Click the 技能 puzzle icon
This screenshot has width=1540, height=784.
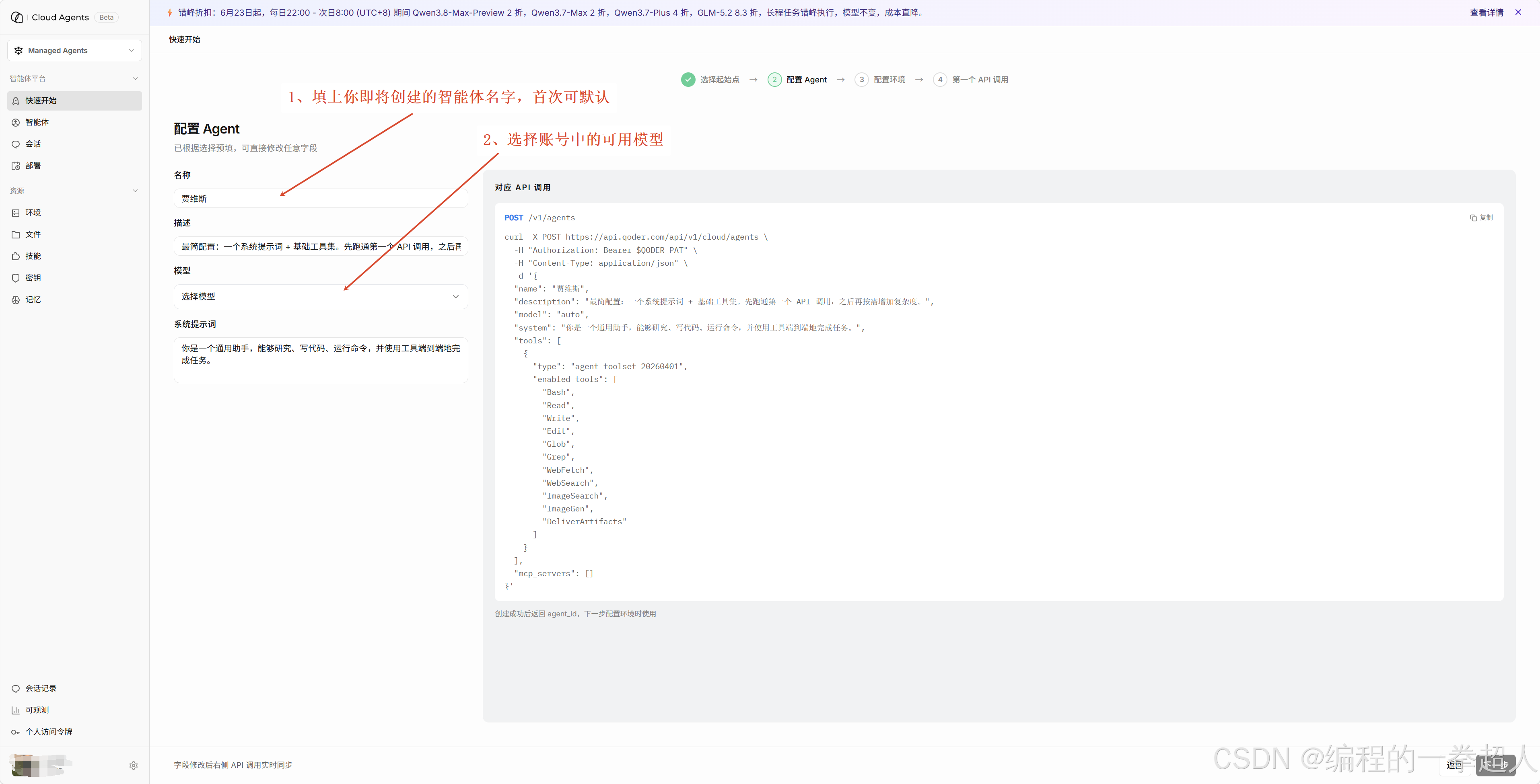click(16, 257)
